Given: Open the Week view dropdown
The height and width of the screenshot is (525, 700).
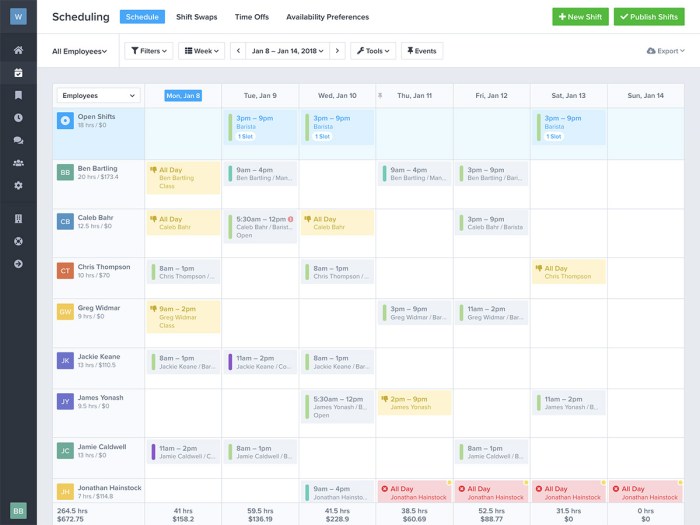Looking at the screenshot, I should click(201, 51).
